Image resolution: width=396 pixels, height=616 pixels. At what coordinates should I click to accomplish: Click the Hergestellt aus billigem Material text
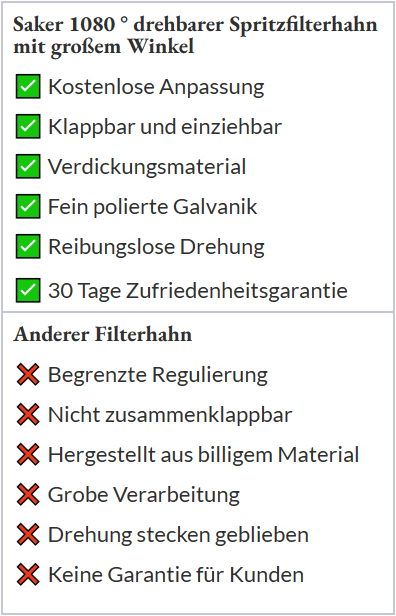coord(204,455)
